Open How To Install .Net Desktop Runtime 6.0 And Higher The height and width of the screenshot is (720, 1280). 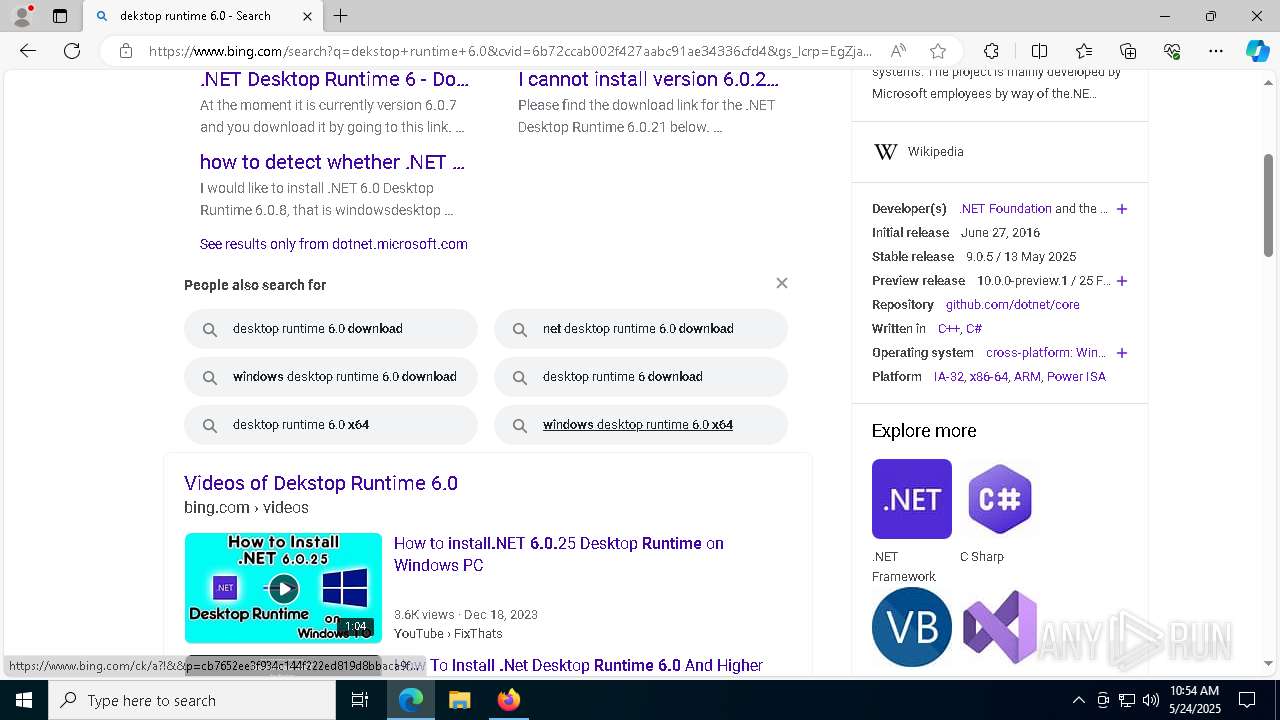tap(596, 665)
